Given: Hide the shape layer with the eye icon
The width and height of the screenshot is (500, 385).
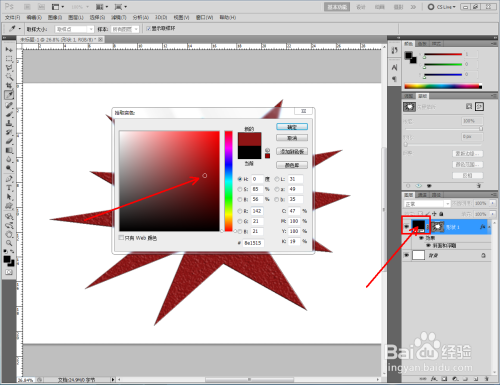Looking at the screenshot, I should coord(406,227).
